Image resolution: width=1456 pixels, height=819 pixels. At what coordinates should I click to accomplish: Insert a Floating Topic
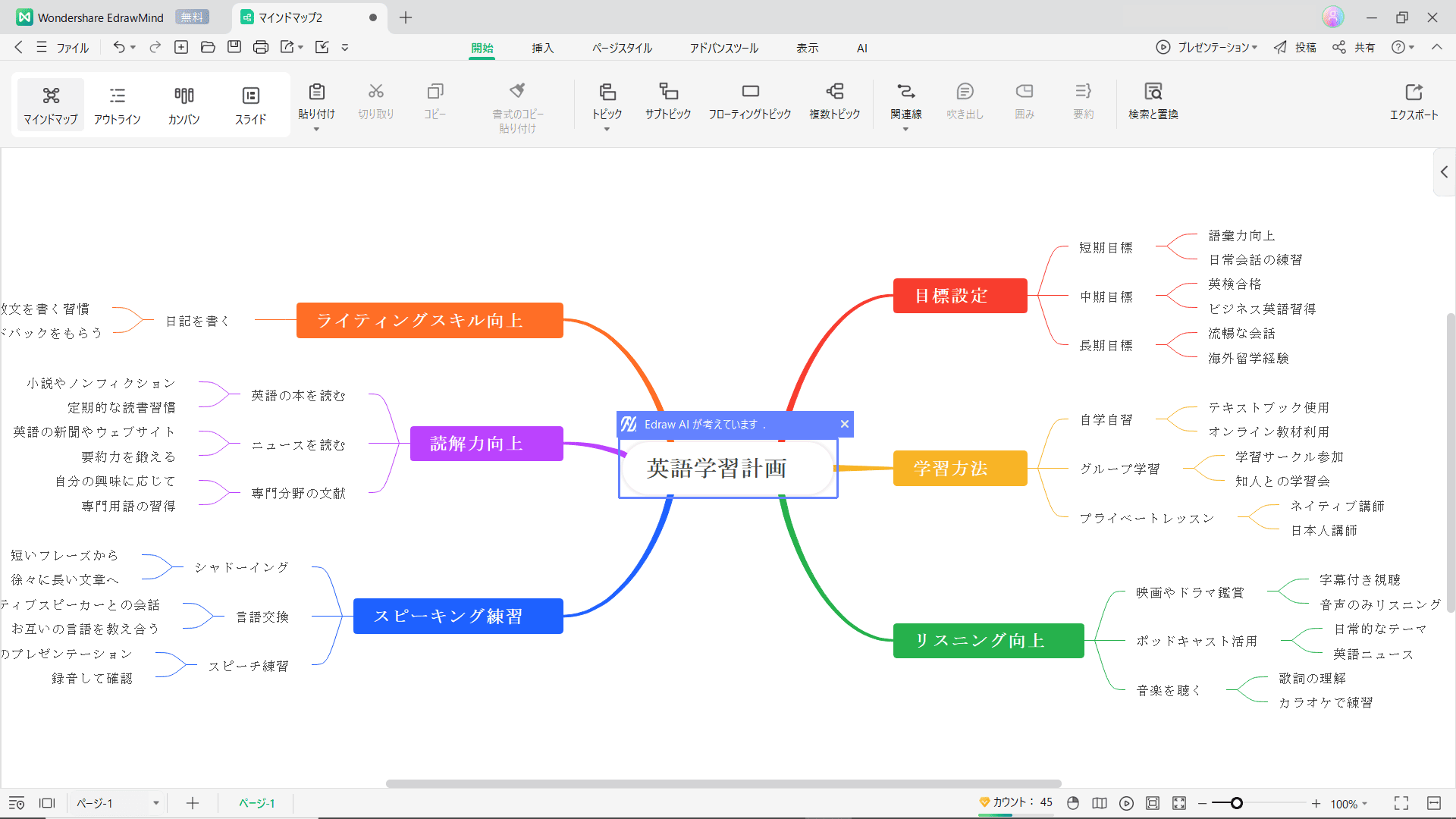(x=750, y=102)
